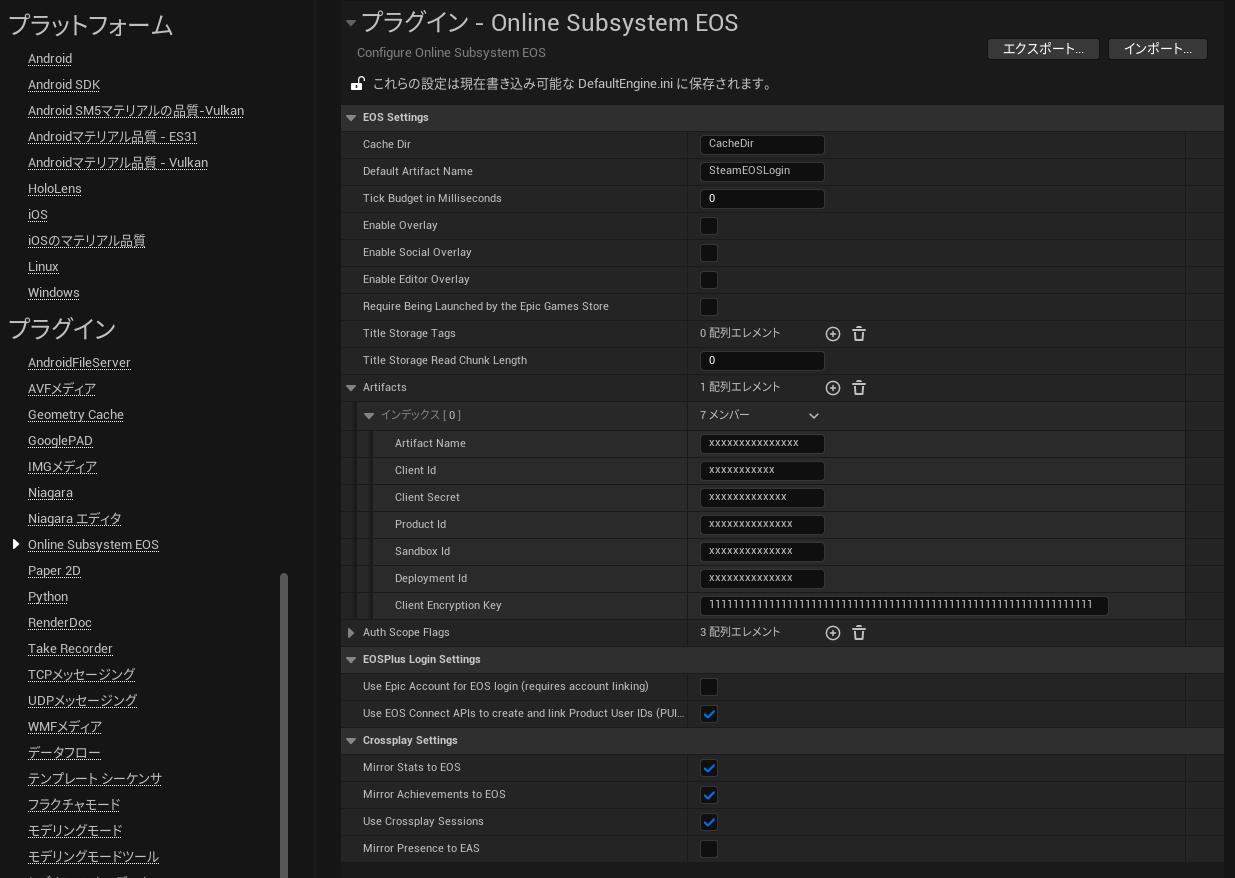The width and height of the screenshot is (1235, 878).
Task: Clear the Title Storage Tags array
Action: [x=859, y=334]
